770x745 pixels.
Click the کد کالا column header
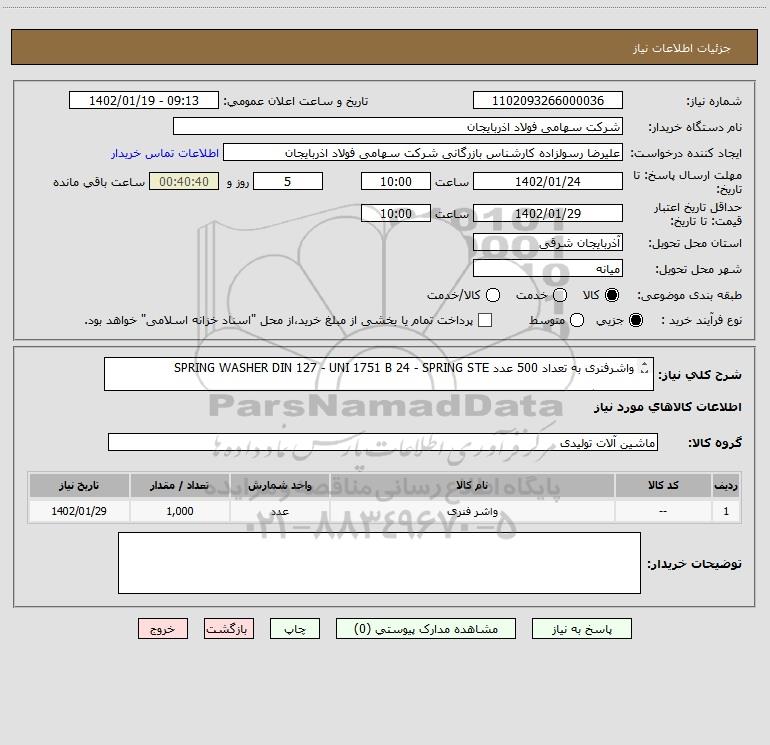tap(663, 485)
